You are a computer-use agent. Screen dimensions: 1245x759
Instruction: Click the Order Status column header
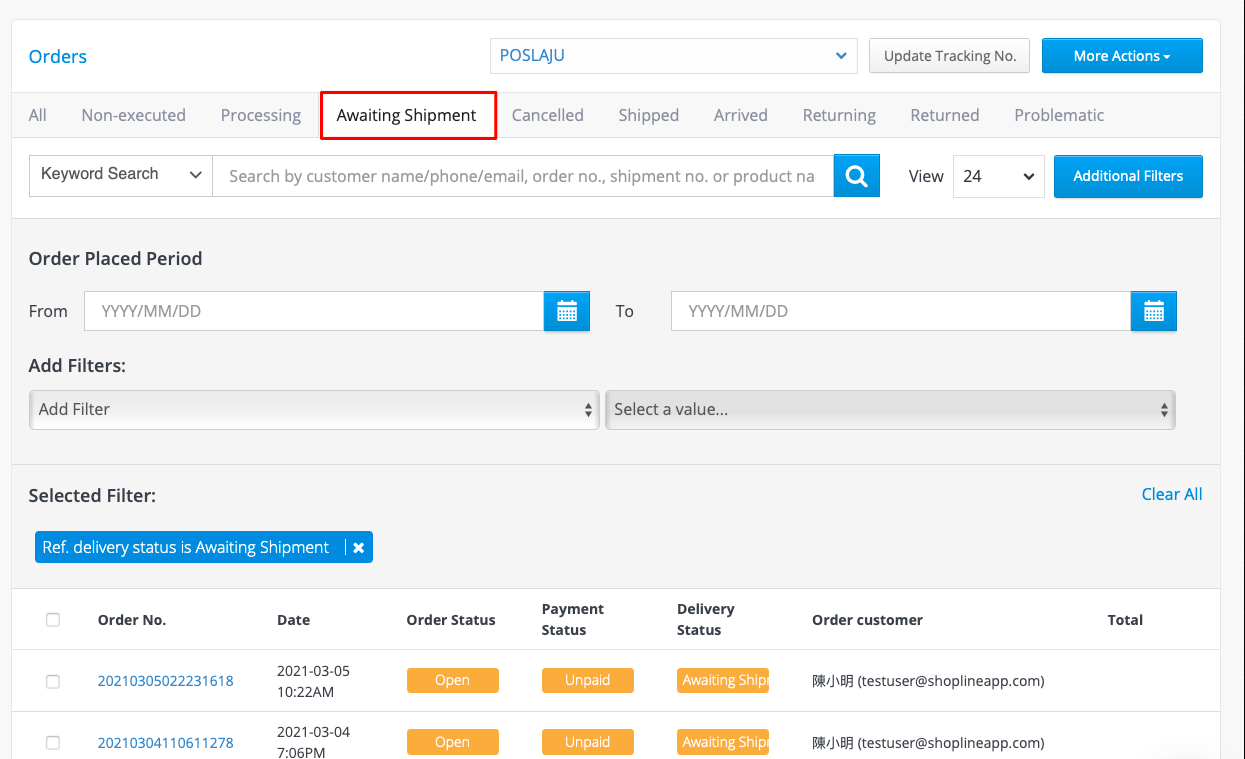(x=451, y=620)
